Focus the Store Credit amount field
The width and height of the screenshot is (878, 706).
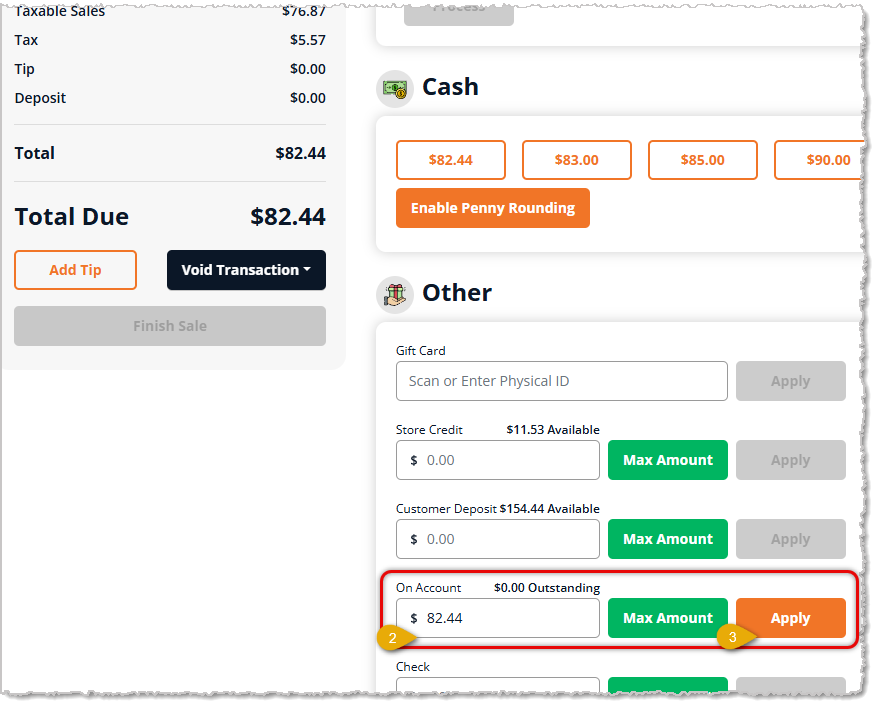(x=498, y=460)
